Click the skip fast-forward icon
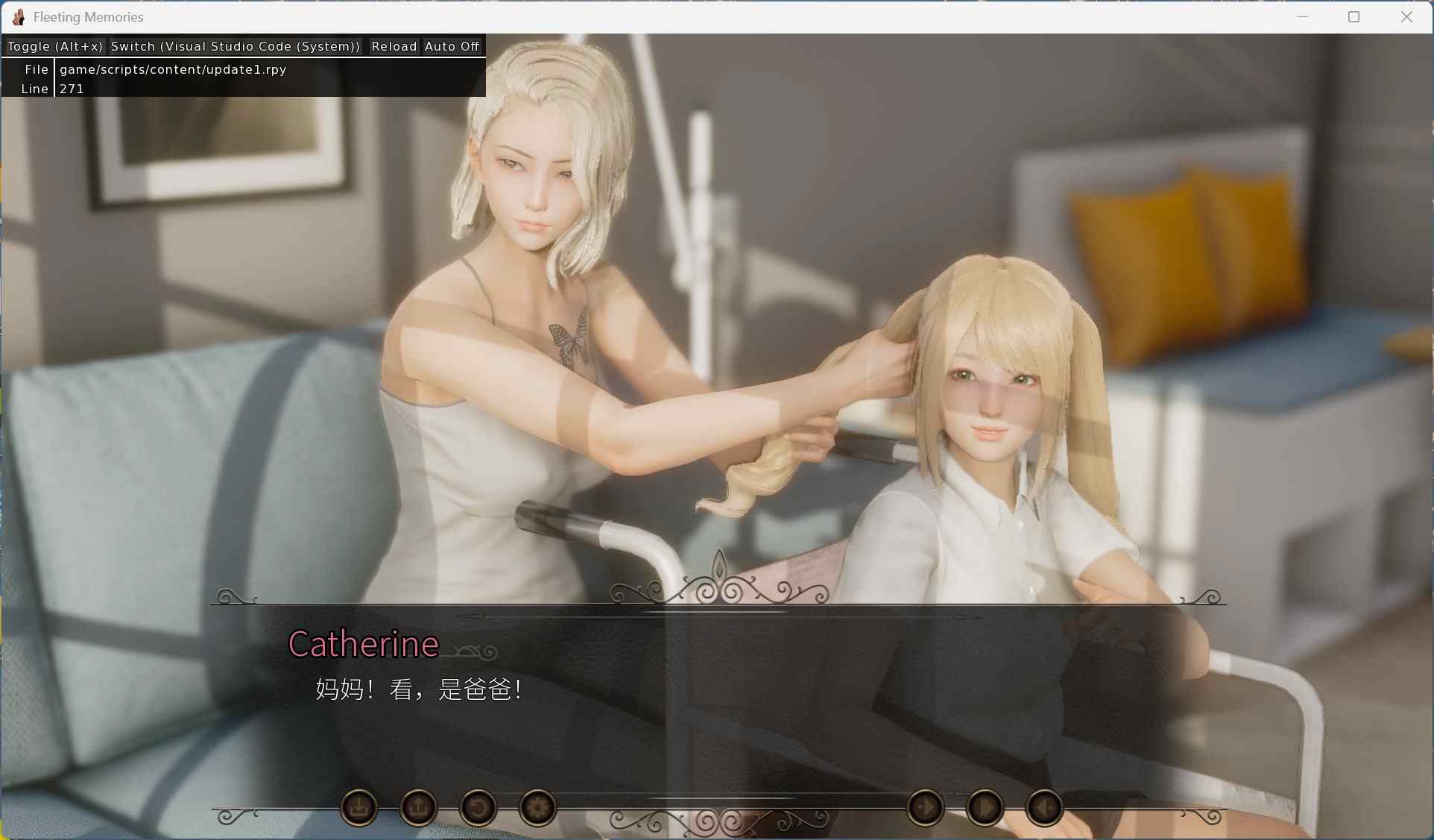Image resolution: width=1434 pixels, height=840 pixels. (985, 807)
